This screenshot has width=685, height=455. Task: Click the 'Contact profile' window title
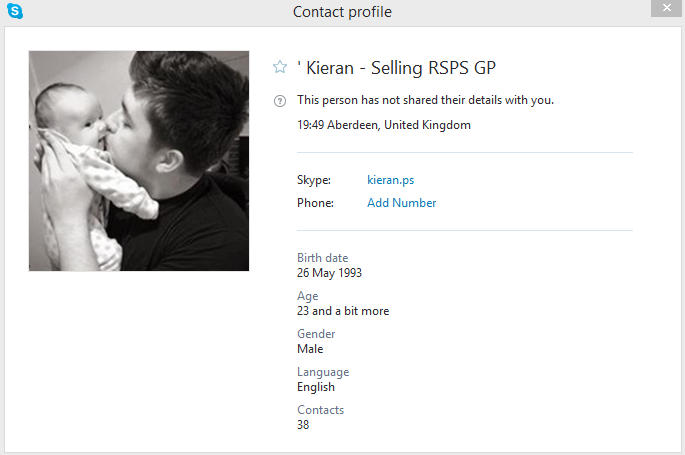(342, 12)
